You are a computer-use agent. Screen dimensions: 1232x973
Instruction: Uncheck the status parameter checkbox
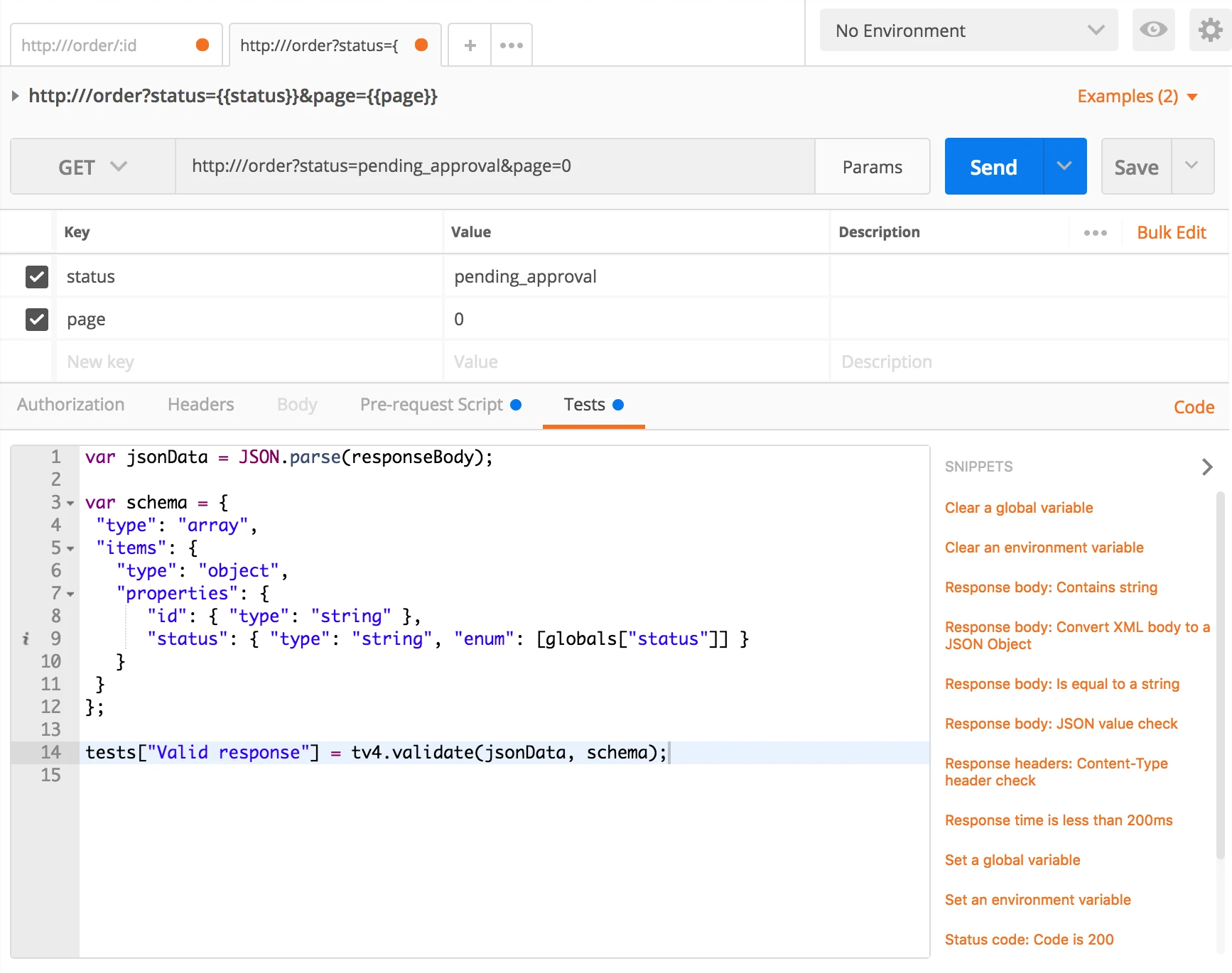37,277
